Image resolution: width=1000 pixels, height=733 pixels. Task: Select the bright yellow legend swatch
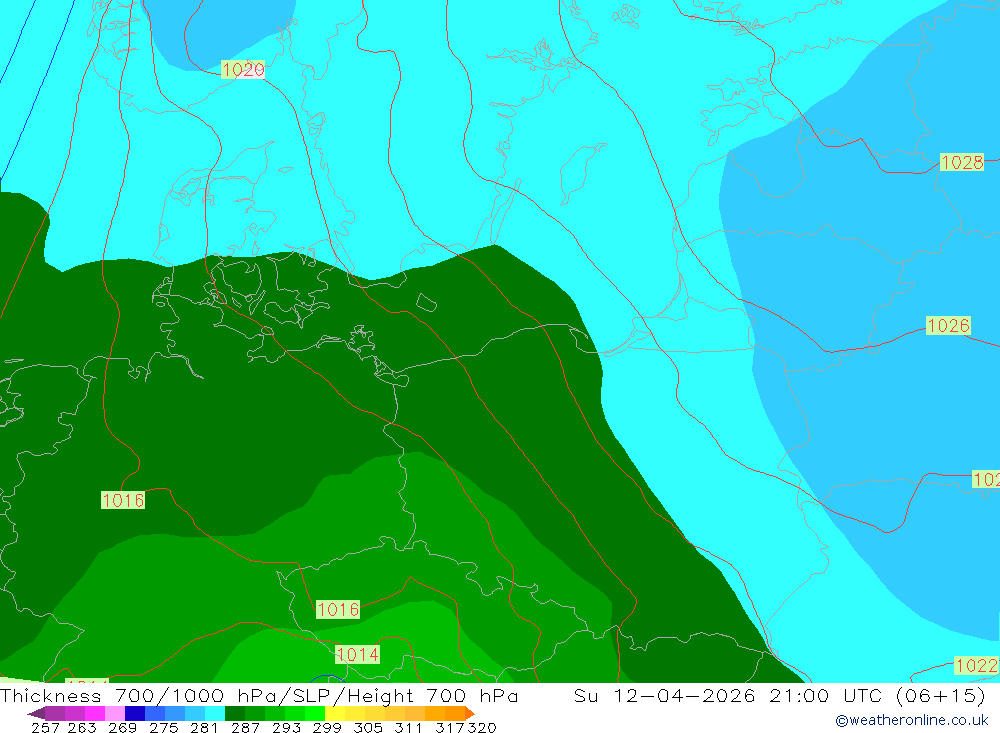(335, 713)
